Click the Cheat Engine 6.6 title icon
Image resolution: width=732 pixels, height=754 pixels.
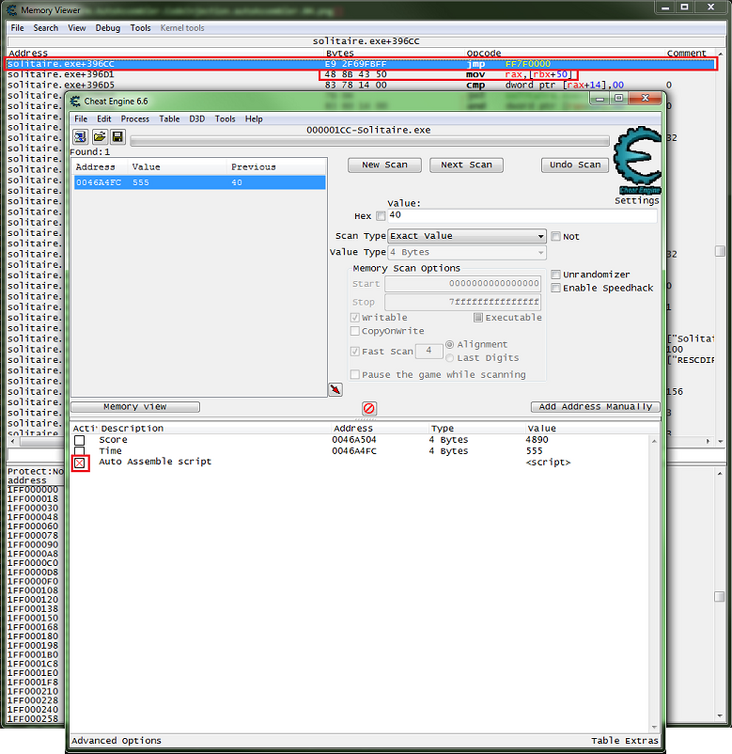pyautogui.click(x=76, y=101)
